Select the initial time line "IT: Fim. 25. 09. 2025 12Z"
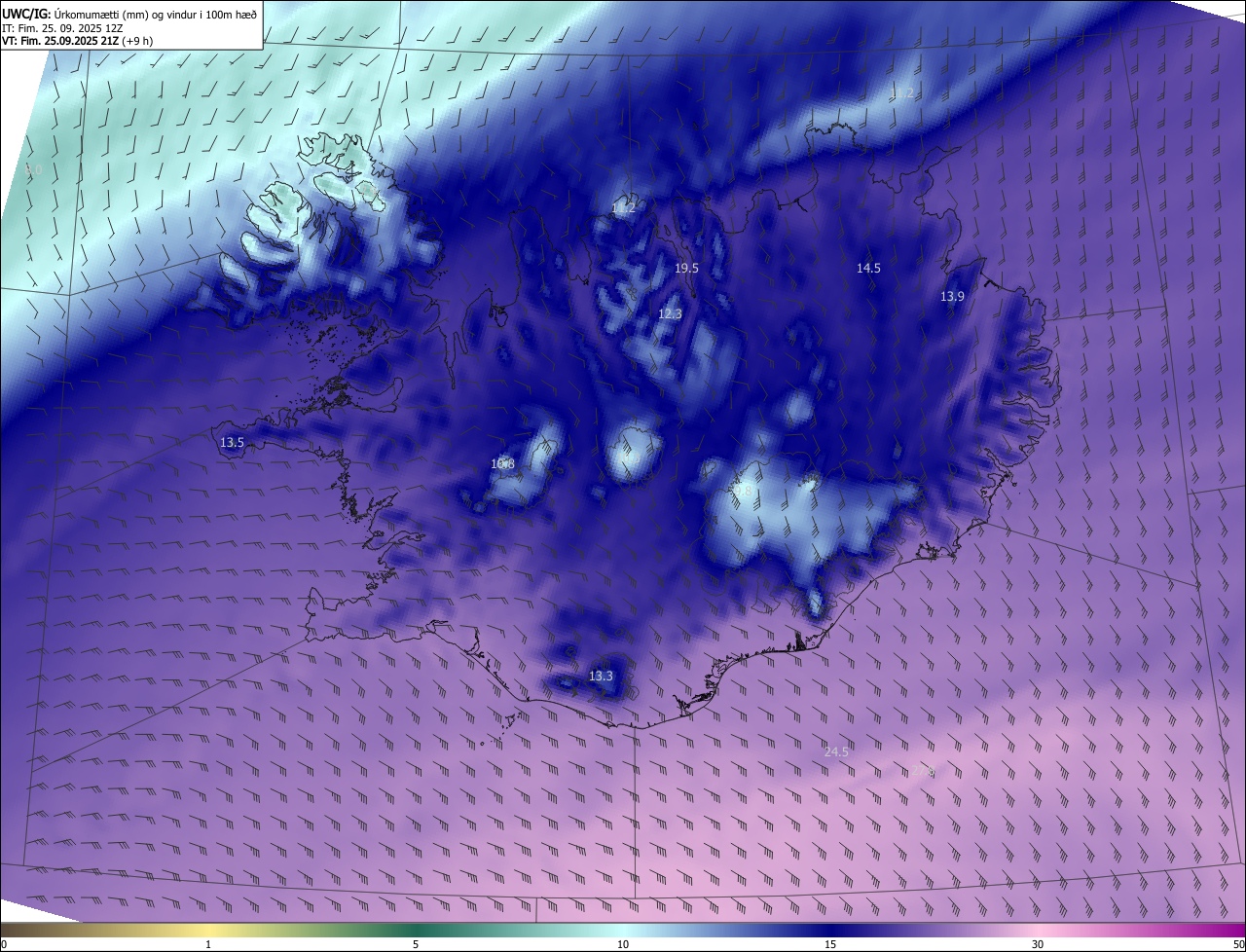The height and width of the screenshot is (952, 1246). [x=64, y=28]
